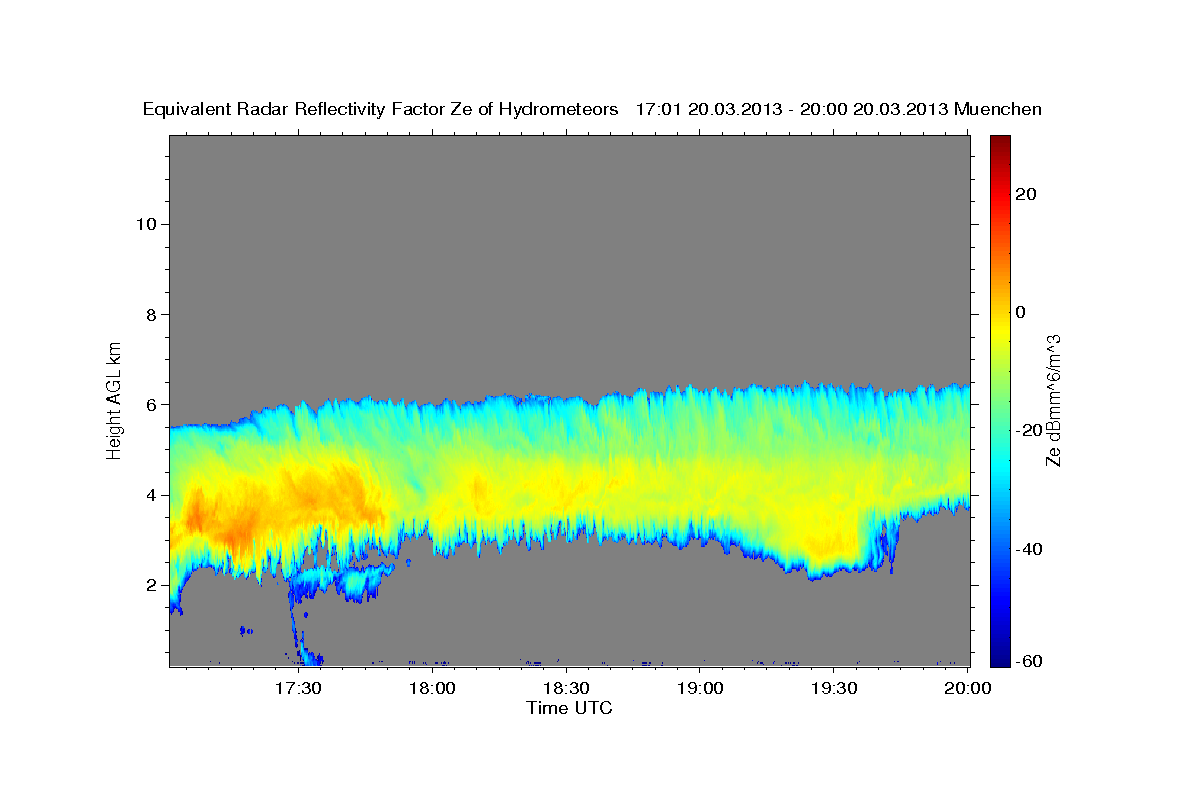1200x800 pixels.
Task: Click the height axis label '6'
Action: click(x=151, y=404)
